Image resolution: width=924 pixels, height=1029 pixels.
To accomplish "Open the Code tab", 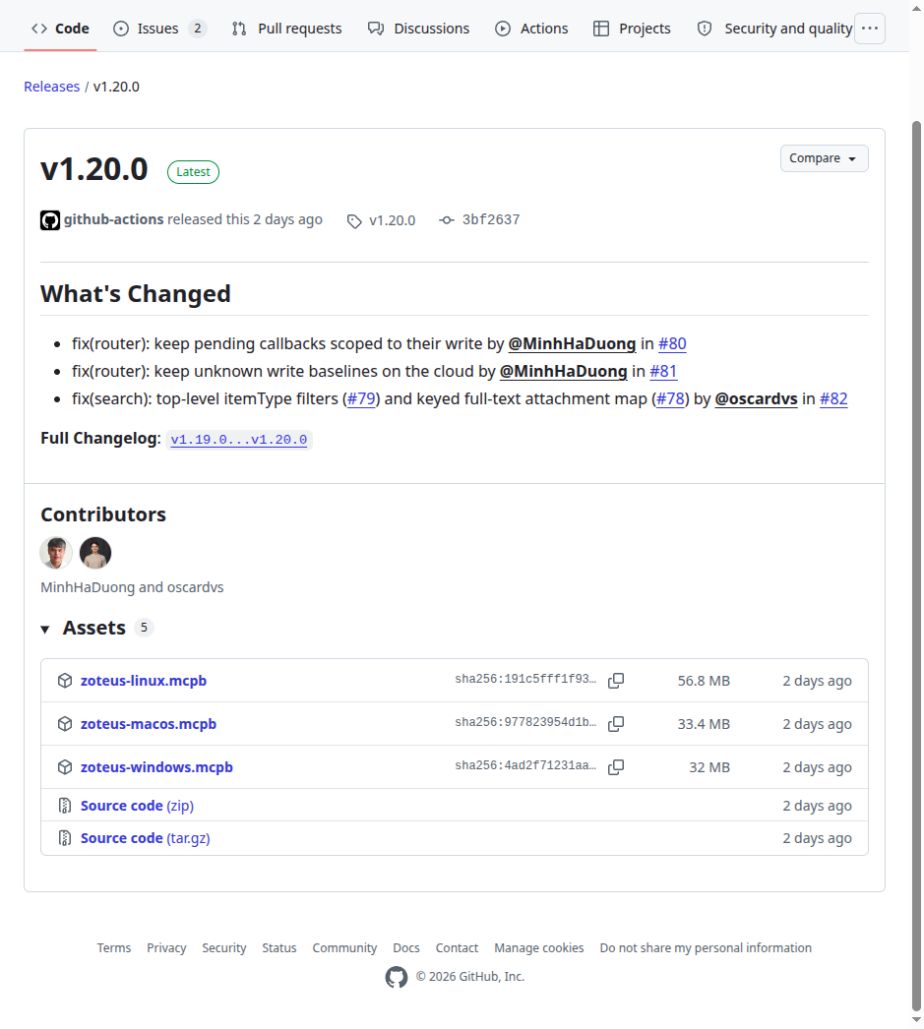I will [x=60, y=28].
